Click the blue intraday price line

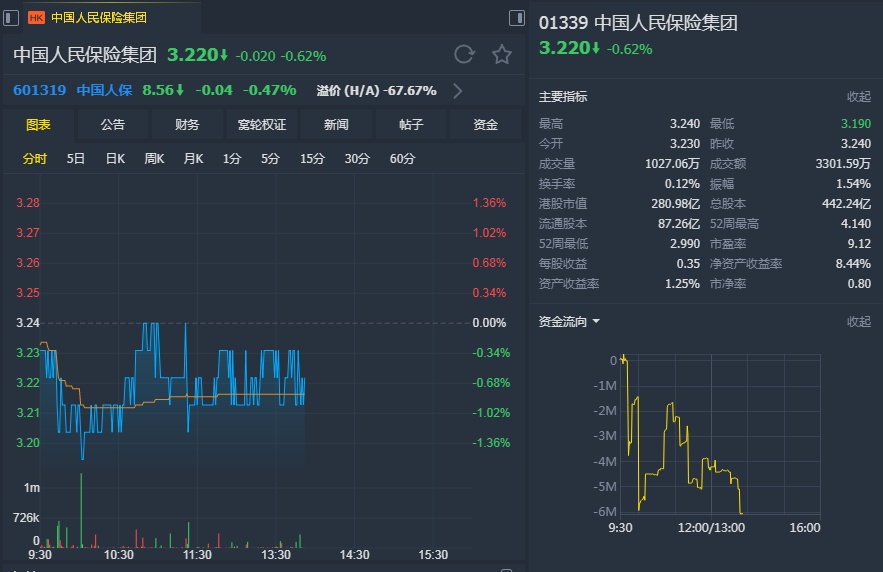172,391
